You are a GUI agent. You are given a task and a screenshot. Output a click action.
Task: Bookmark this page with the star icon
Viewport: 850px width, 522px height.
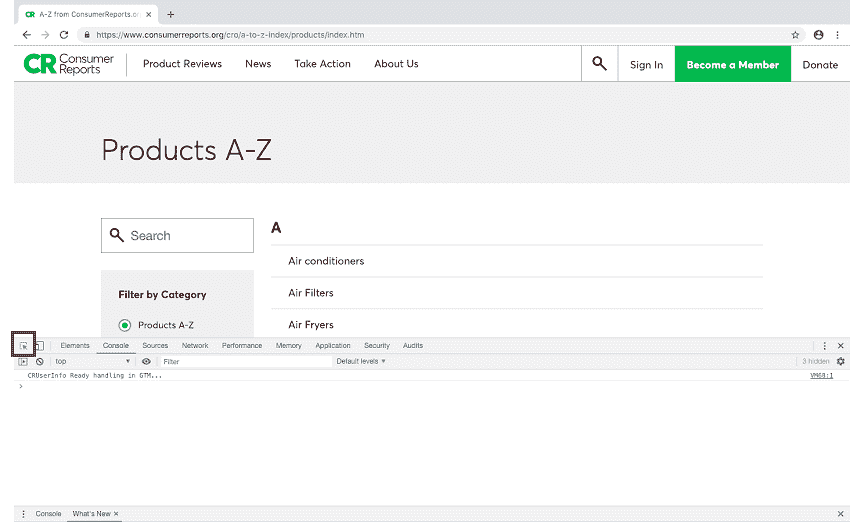click(795, 34)
